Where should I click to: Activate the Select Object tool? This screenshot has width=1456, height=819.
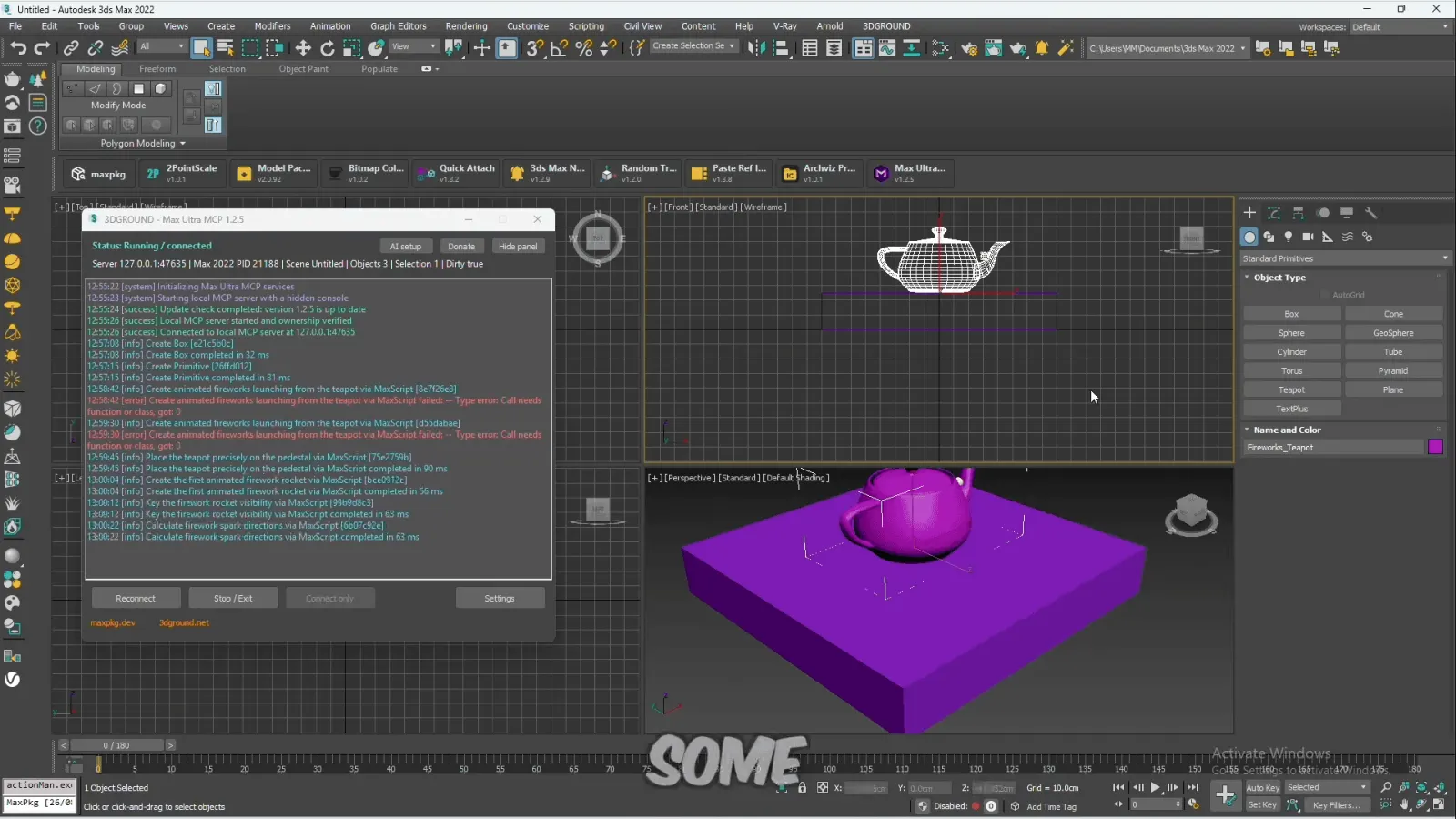(201, 48)
